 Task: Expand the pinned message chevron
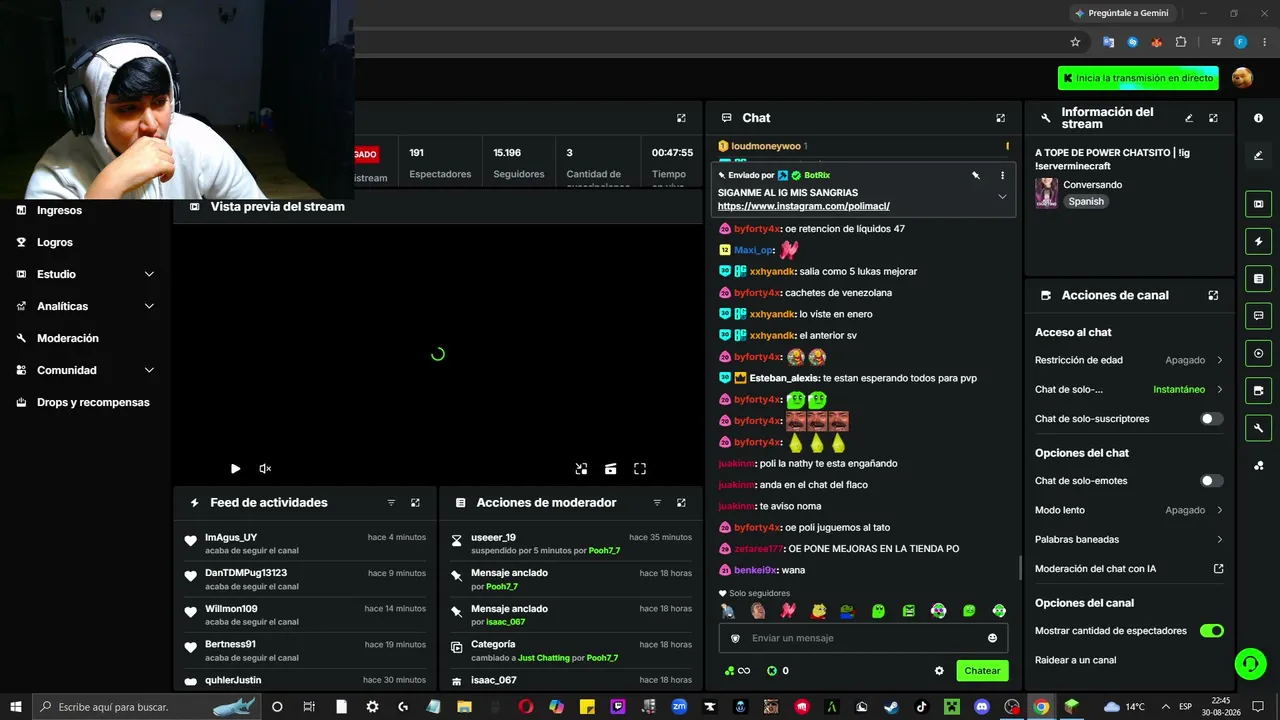pyautogui.click(x=1002, y=197)
